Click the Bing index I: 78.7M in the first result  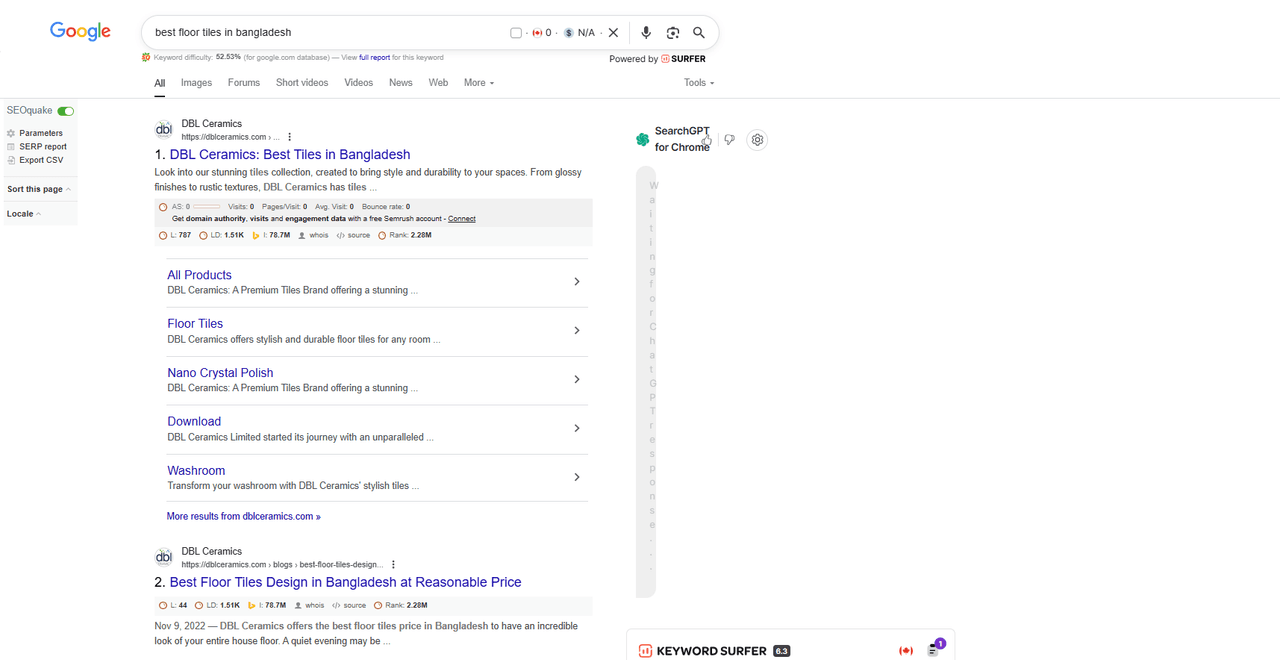tap(271, 236)
